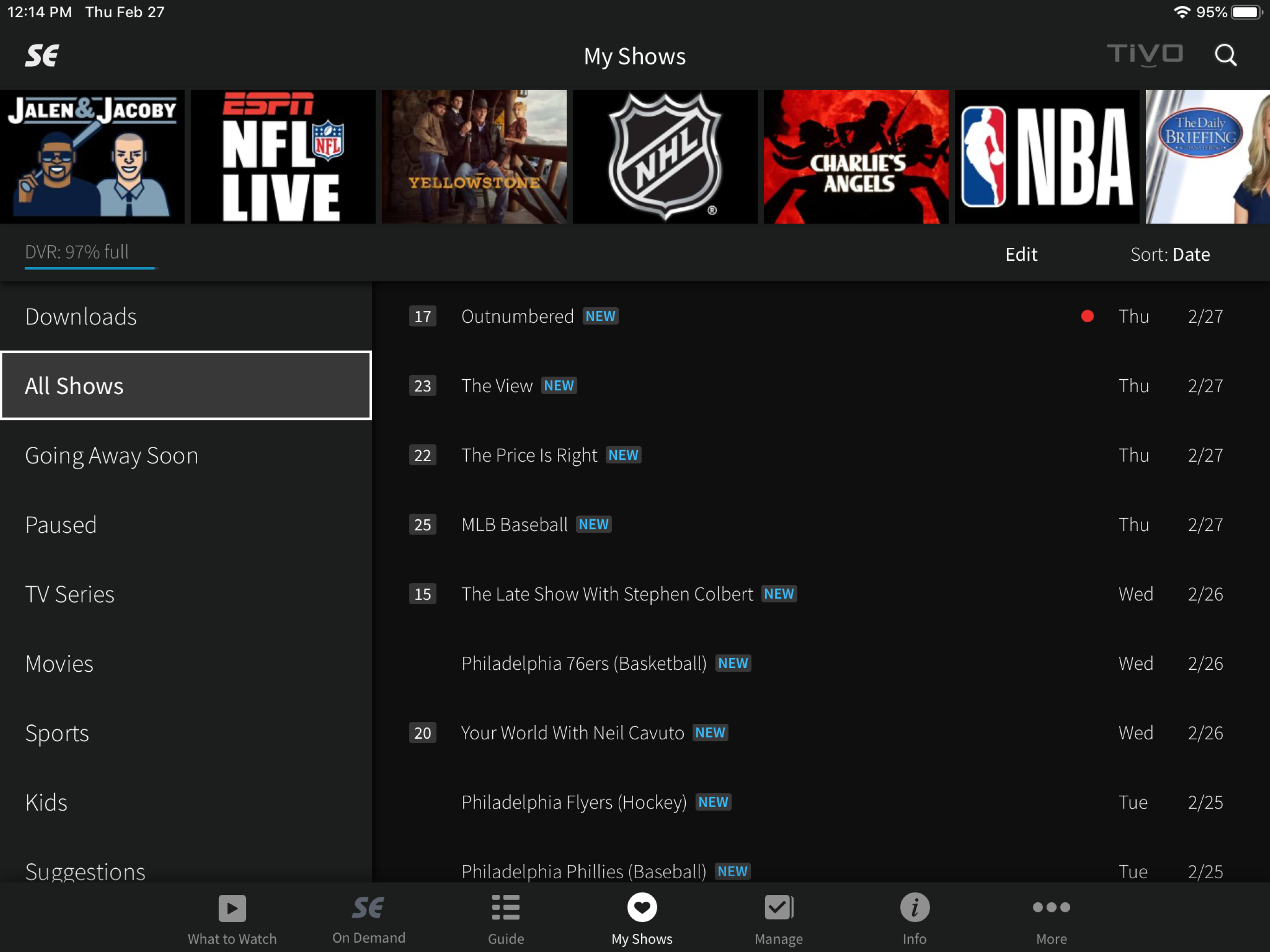The height and width of the screenshot is (952, 1270).
Task: Select TV Series category
Action: tap(185, 594)
